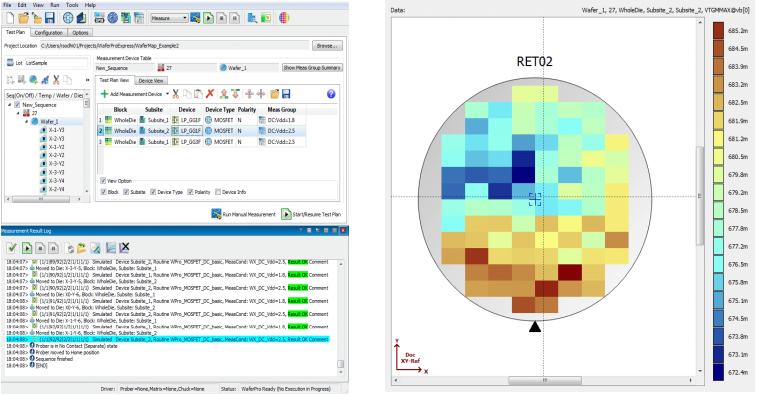758x396 pixels.
Task: Click the open folder icon in device table toolbar
Action: click(x=275, y=94)
